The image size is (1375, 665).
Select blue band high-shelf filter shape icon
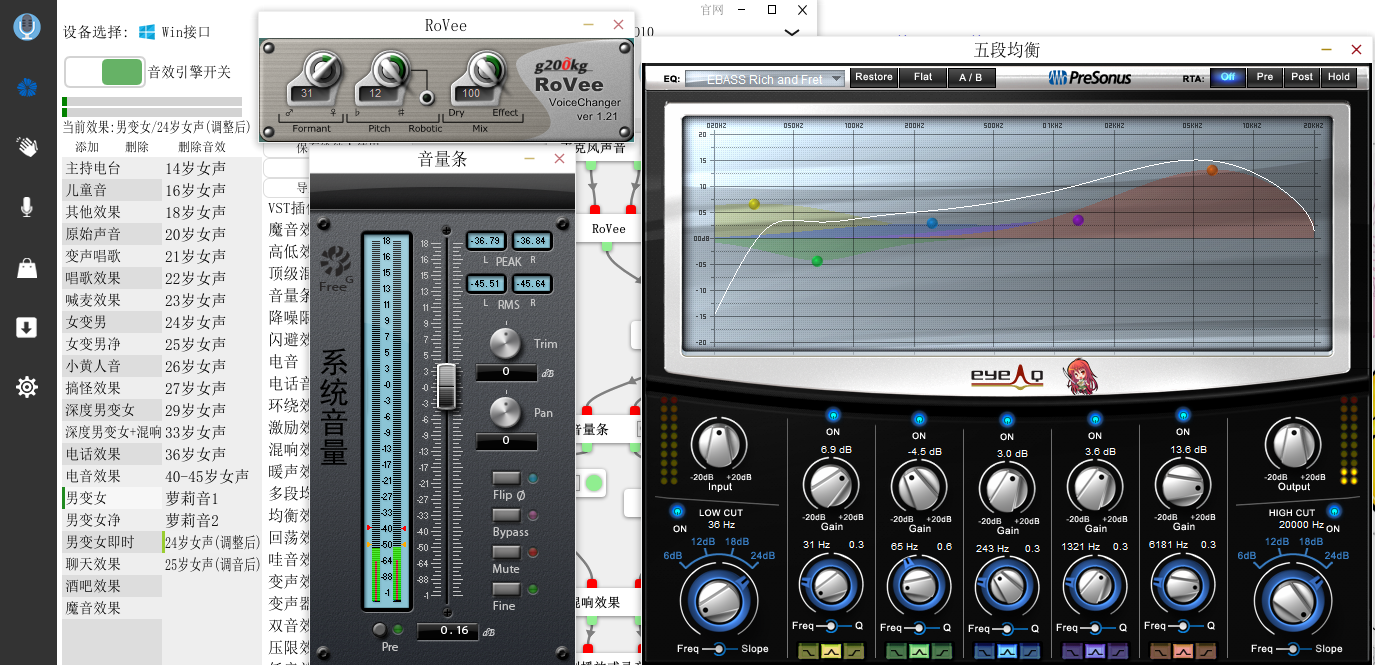[x=1030, y=652]
